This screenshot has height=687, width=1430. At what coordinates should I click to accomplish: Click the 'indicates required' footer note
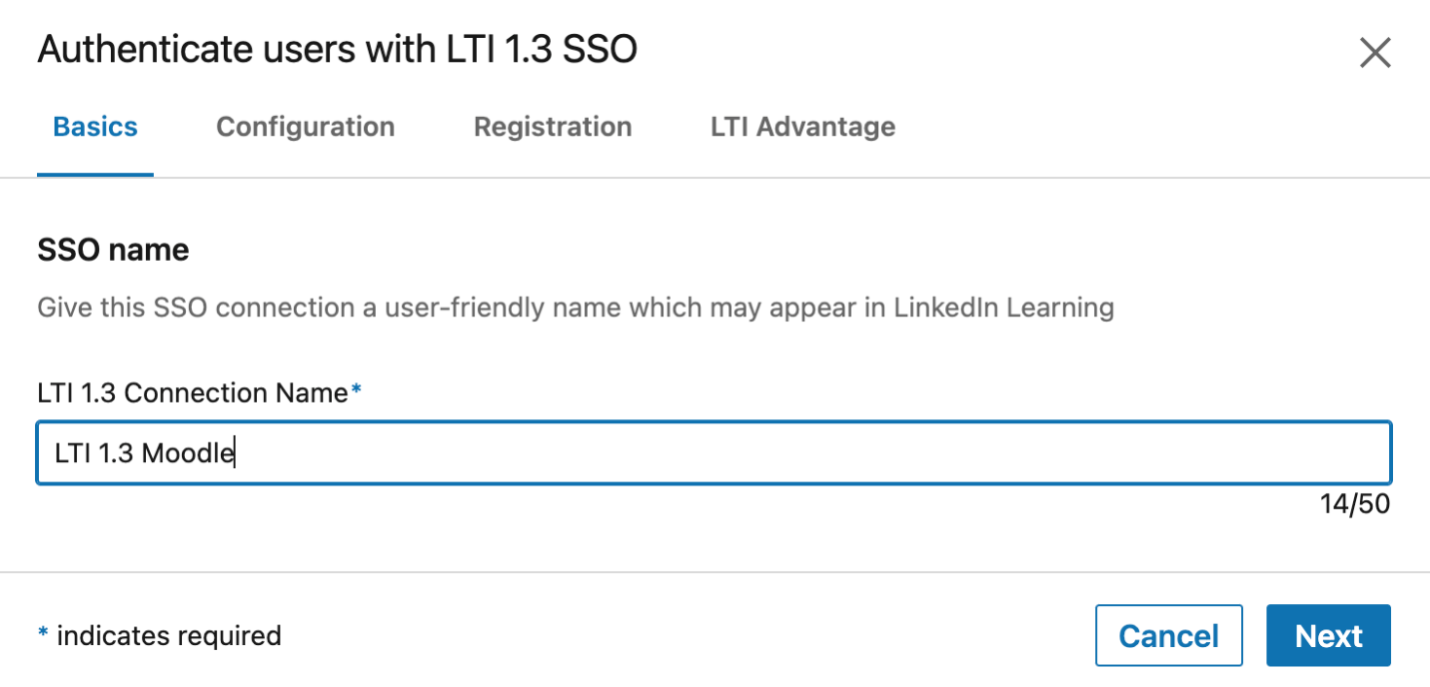[160, 635]
